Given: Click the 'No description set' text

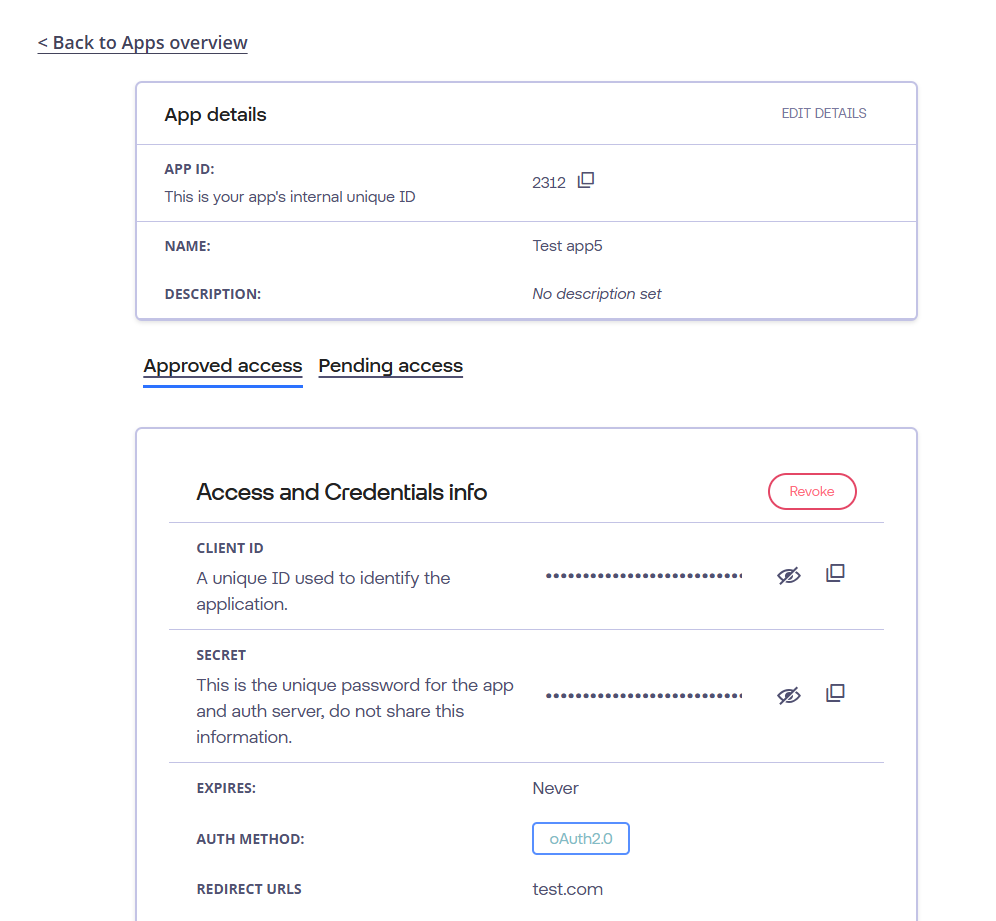Looking at the screenshot, I should coord(597,294).
